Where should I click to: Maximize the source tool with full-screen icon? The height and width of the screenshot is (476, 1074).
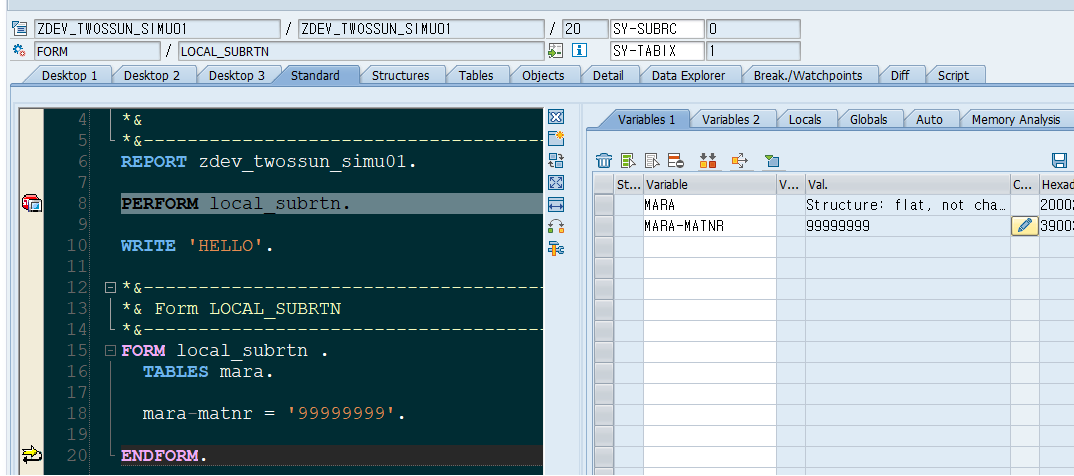pos(556,182)
